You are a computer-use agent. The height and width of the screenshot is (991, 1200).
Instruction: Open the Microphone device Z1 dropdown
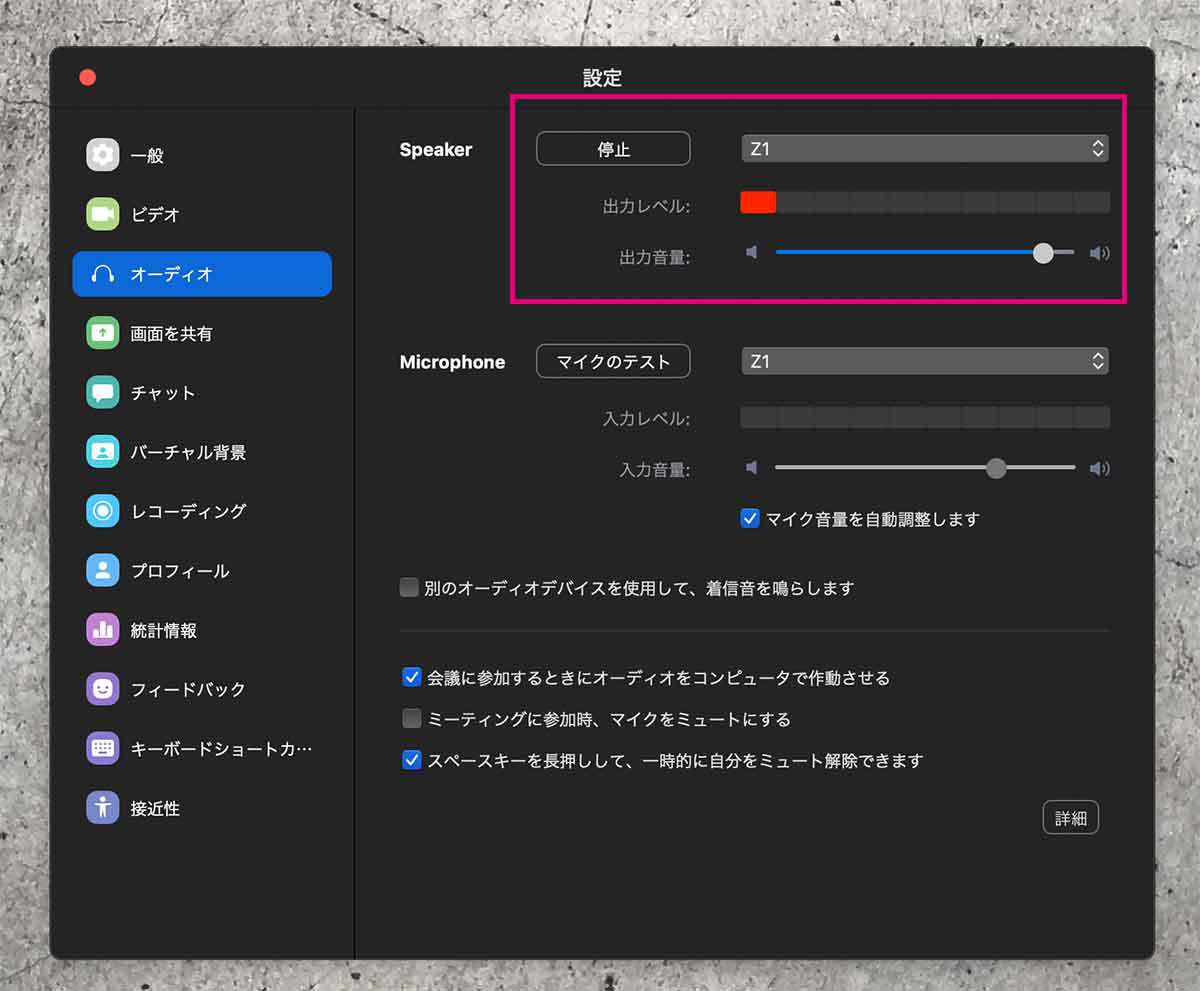pos(924,361)
